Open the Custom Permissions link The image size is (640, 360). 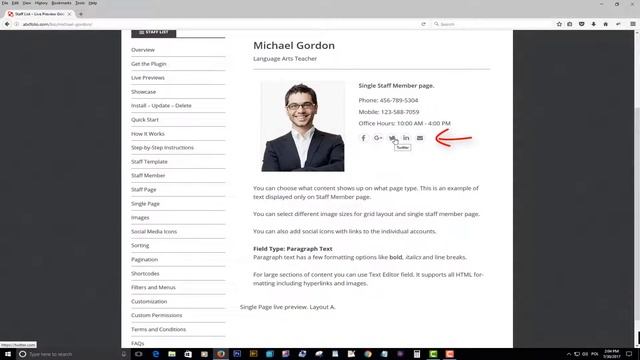157,315
